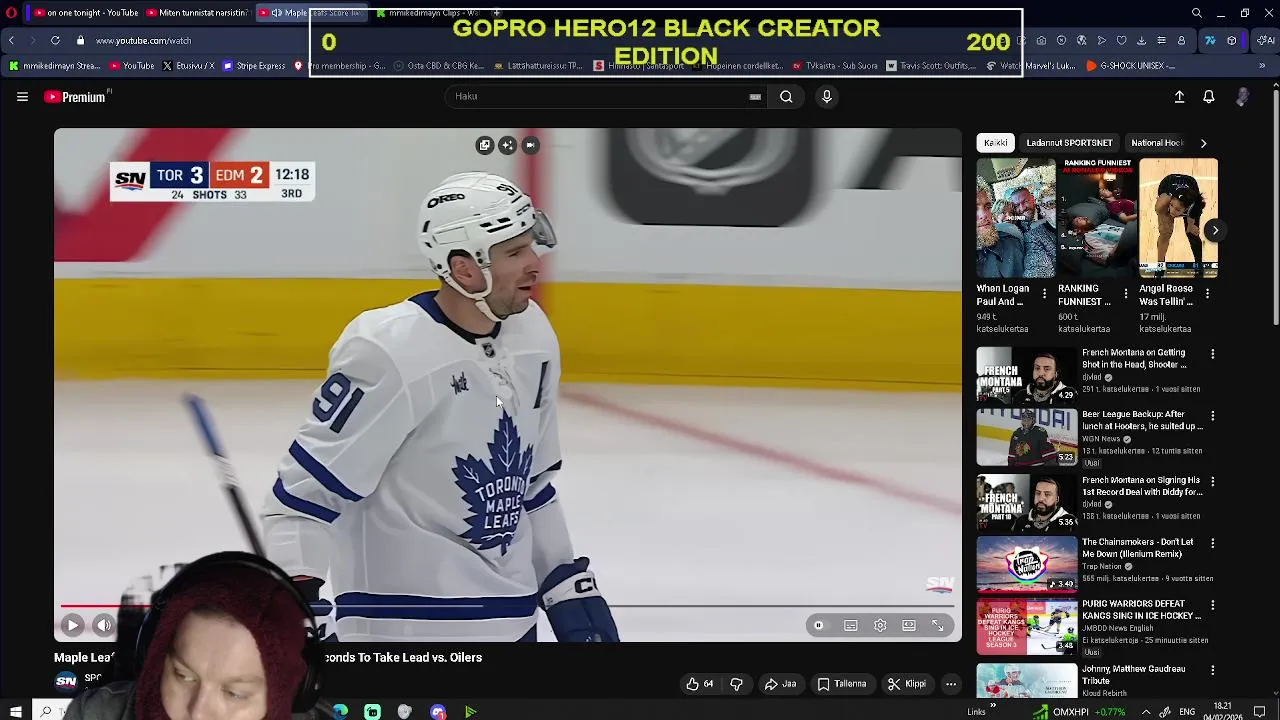The width and height of the screenshot is (1280, 720).
Task: Switch to 'mmikedimayn Clips' browser tab
Action: click(432, 13)
